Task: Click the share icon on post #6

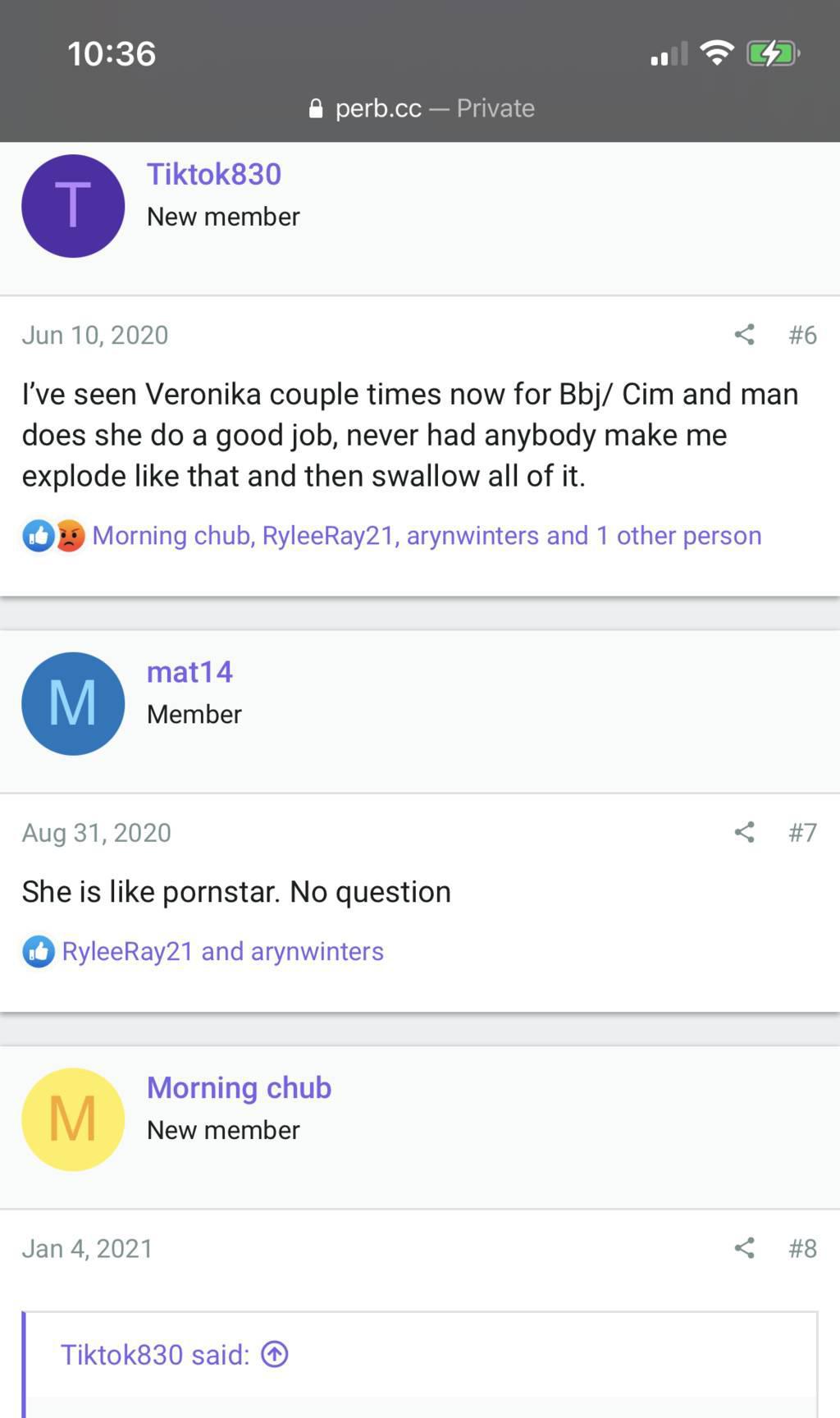Action: click(744, 335)
